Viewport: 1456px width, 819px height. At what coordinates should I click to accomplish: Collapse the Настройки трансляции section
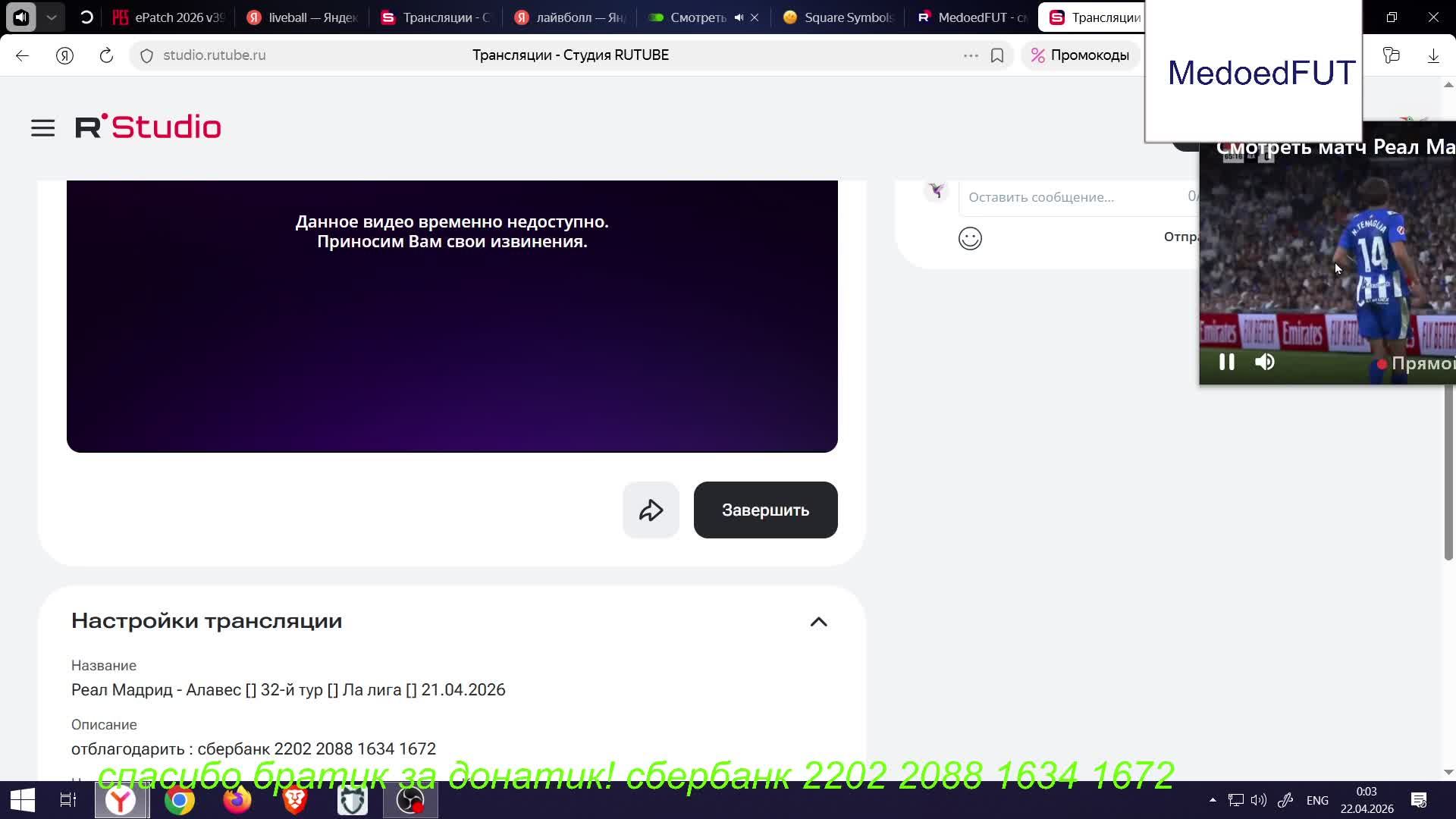(818, 622)
